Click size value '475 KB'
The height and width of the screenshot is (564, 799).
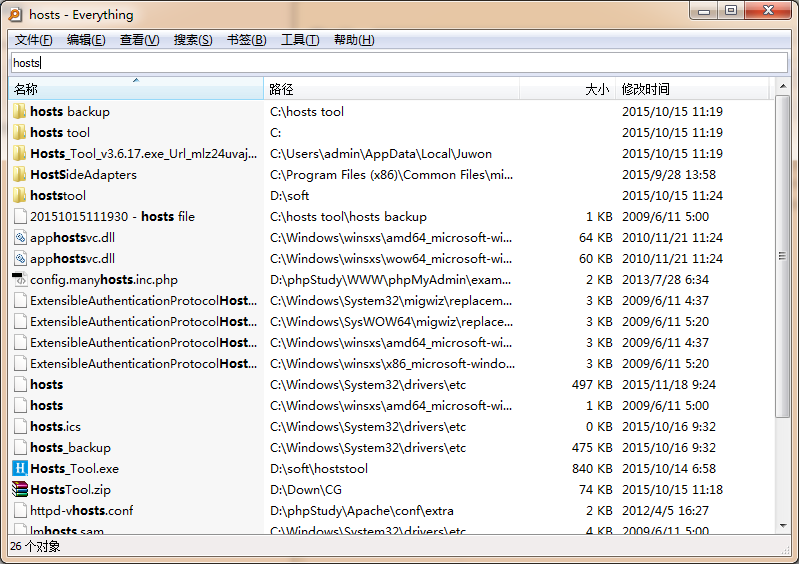pyautogui.click(x=592, y=447)
